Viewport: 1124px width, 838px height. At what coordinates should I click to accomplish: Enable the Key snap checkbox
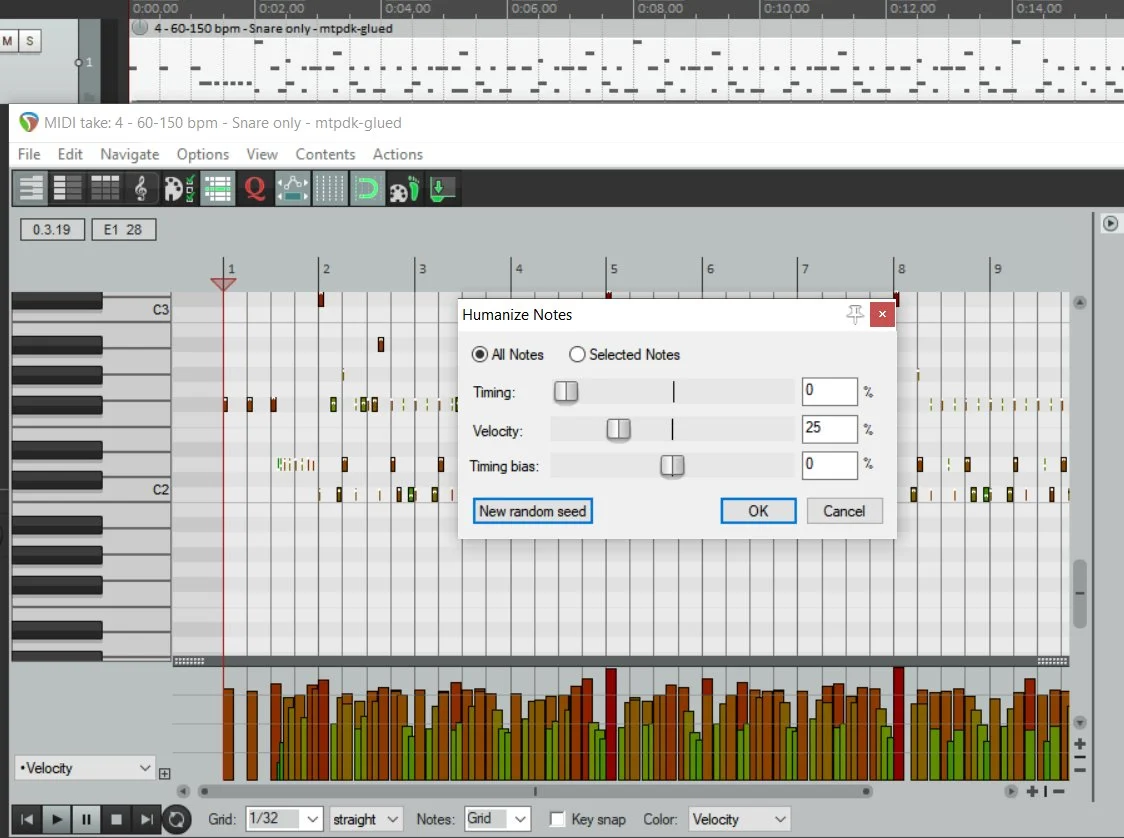[x=557, y=819]
